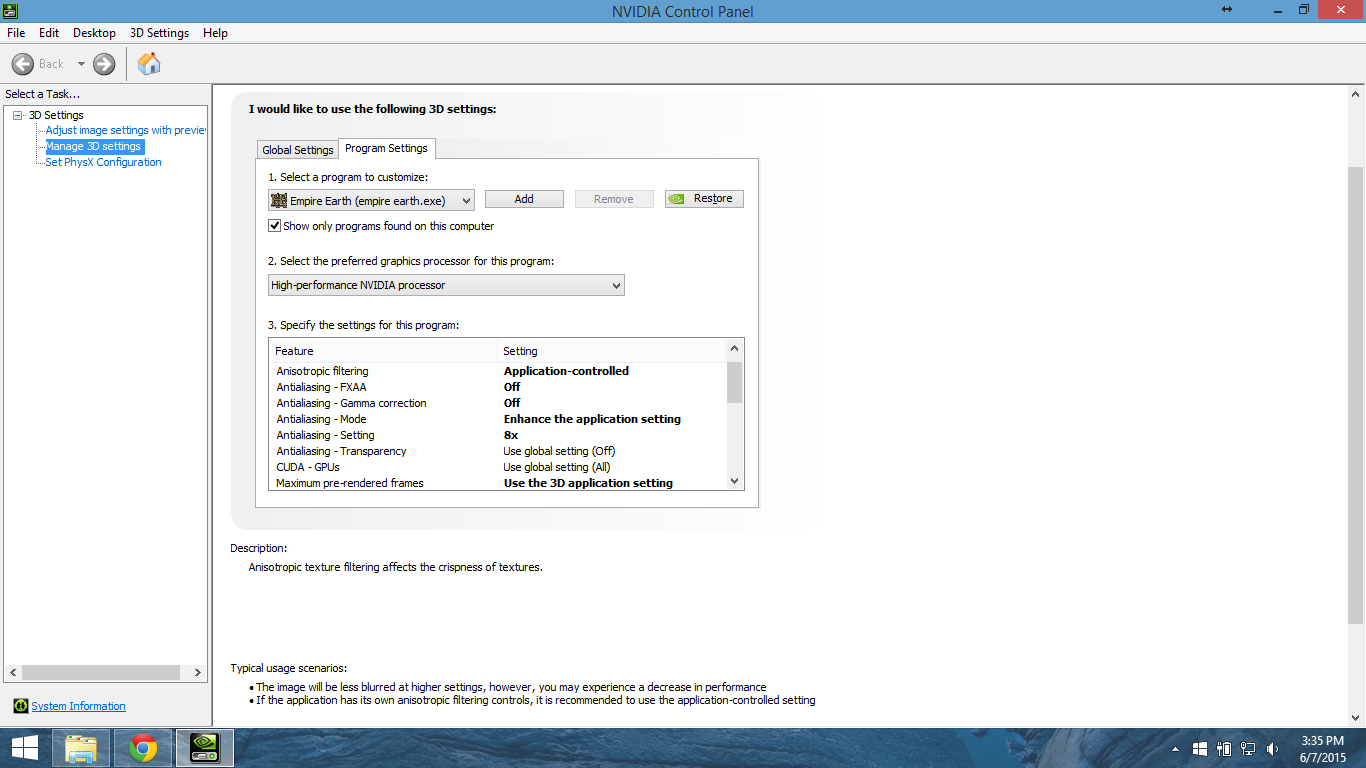Open the preferred graphics processor dropdown
1366x768 pixels.
(x=446, y=285)
